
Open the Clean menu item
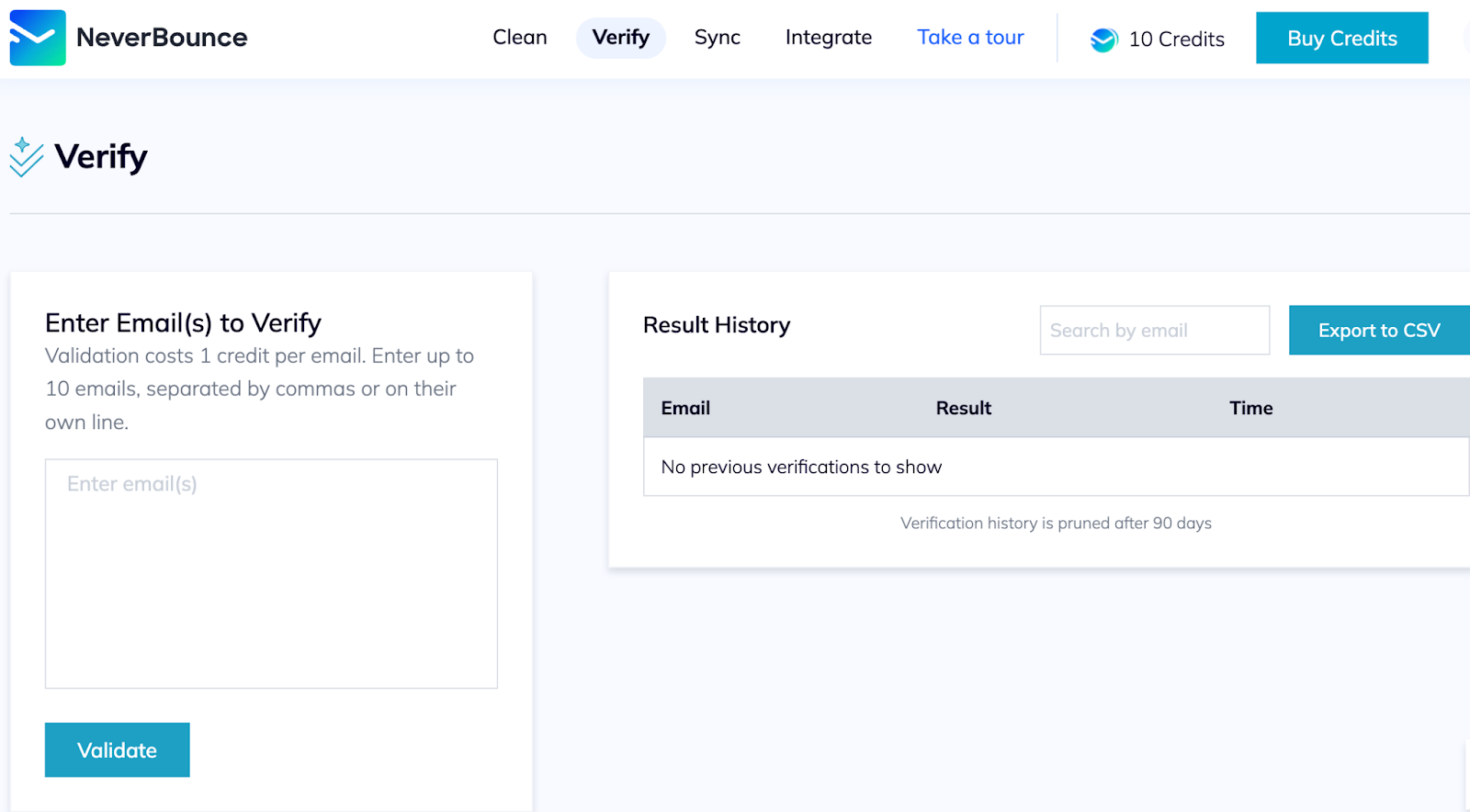coord(519,38)
